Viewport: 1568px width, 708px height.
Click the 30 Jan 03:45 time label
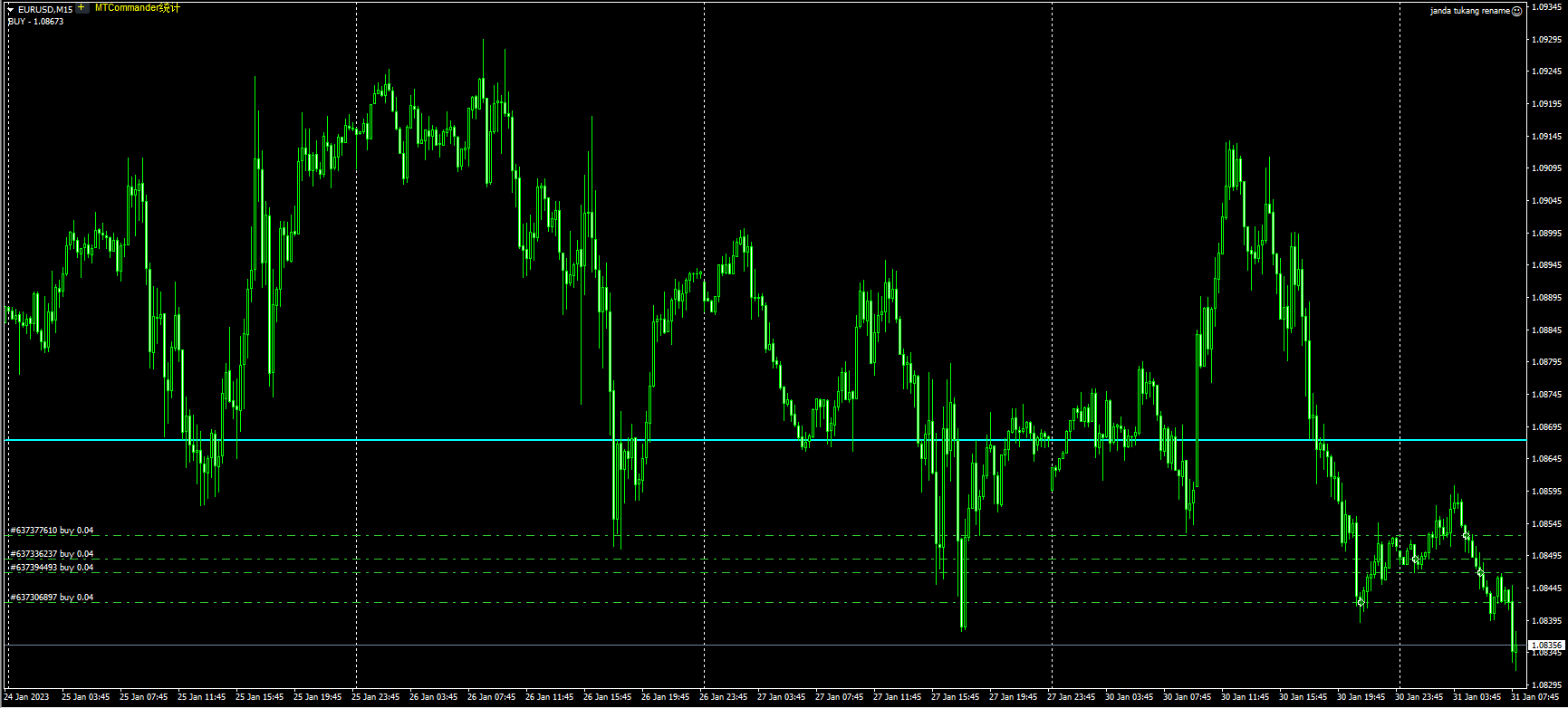1130,698
